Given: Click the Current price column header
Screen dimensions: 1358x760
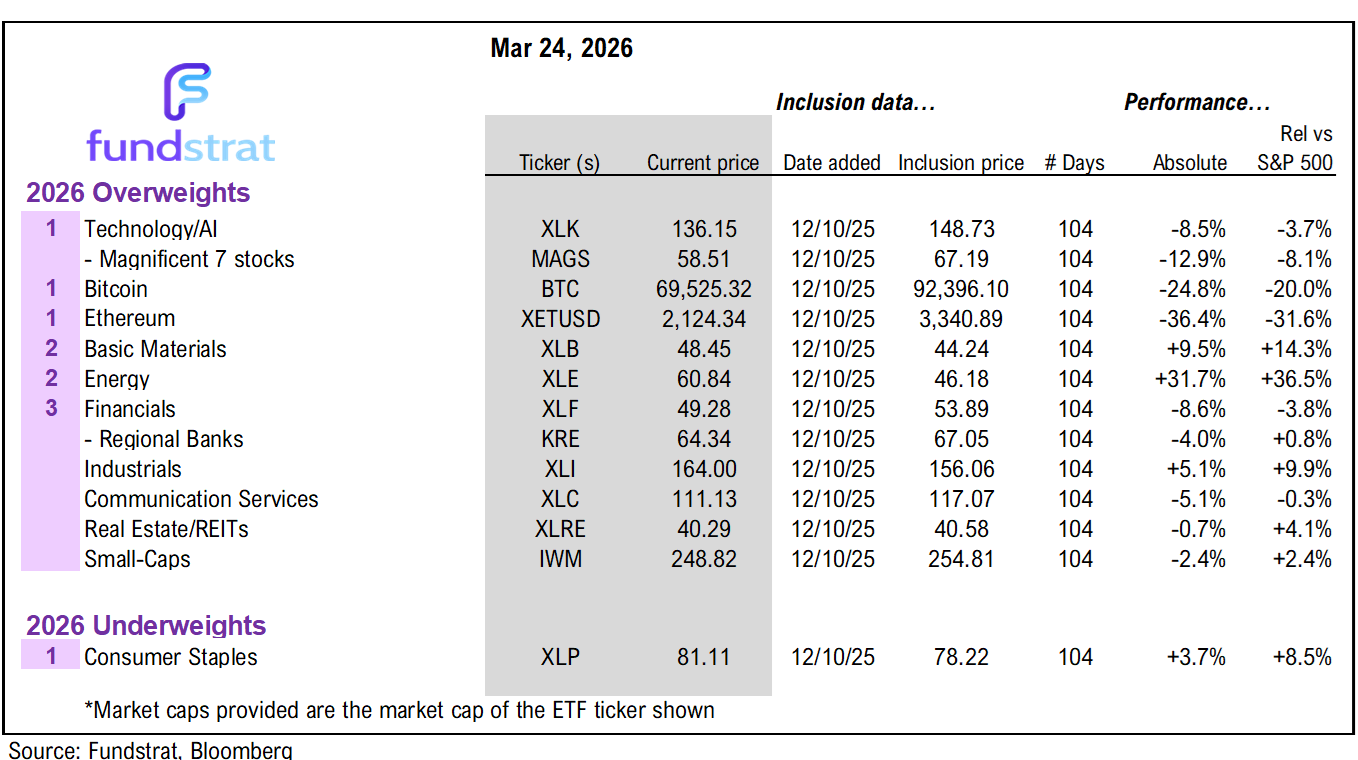Looking at the screenshot, I should (x=703, y=163).
